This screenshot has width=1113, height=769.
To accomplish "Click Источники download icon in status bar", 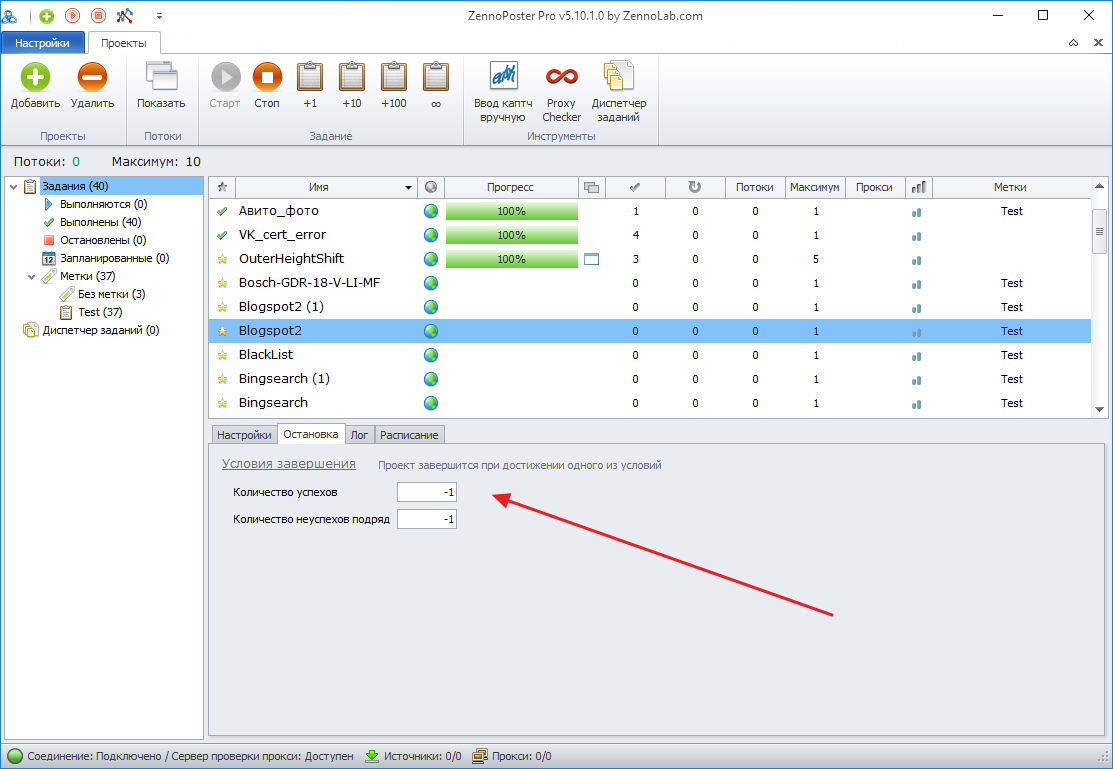I will 372,756.
